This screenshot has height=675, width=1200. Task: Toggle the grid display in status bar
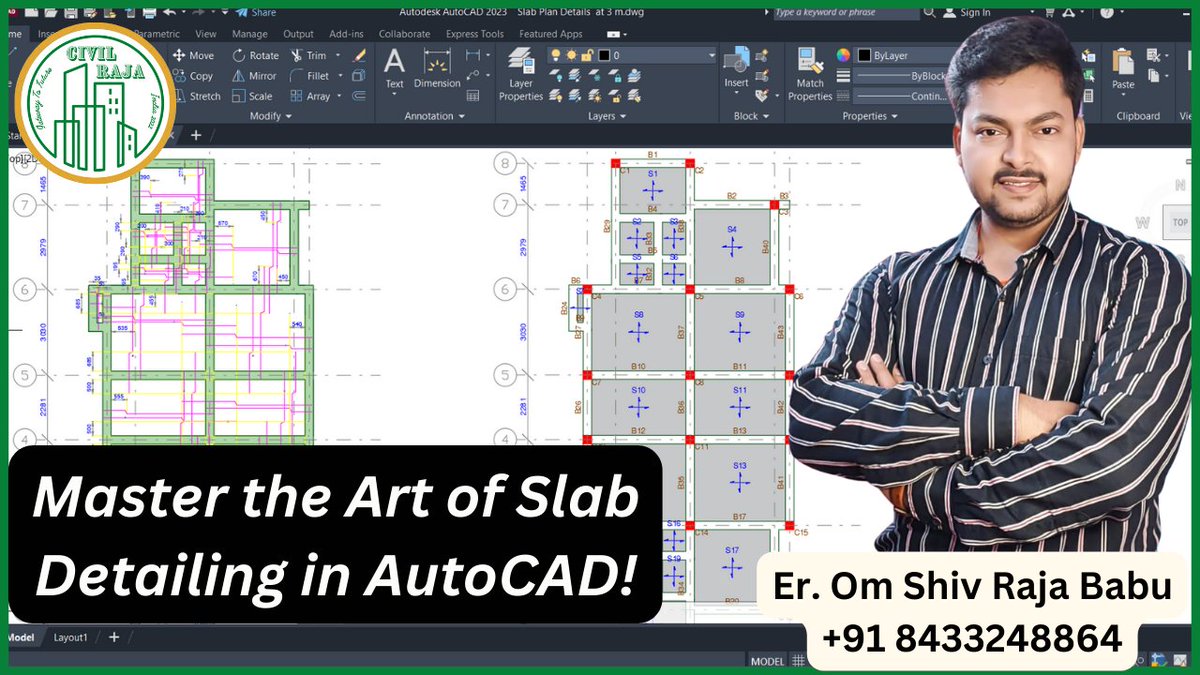coord(797,661)
